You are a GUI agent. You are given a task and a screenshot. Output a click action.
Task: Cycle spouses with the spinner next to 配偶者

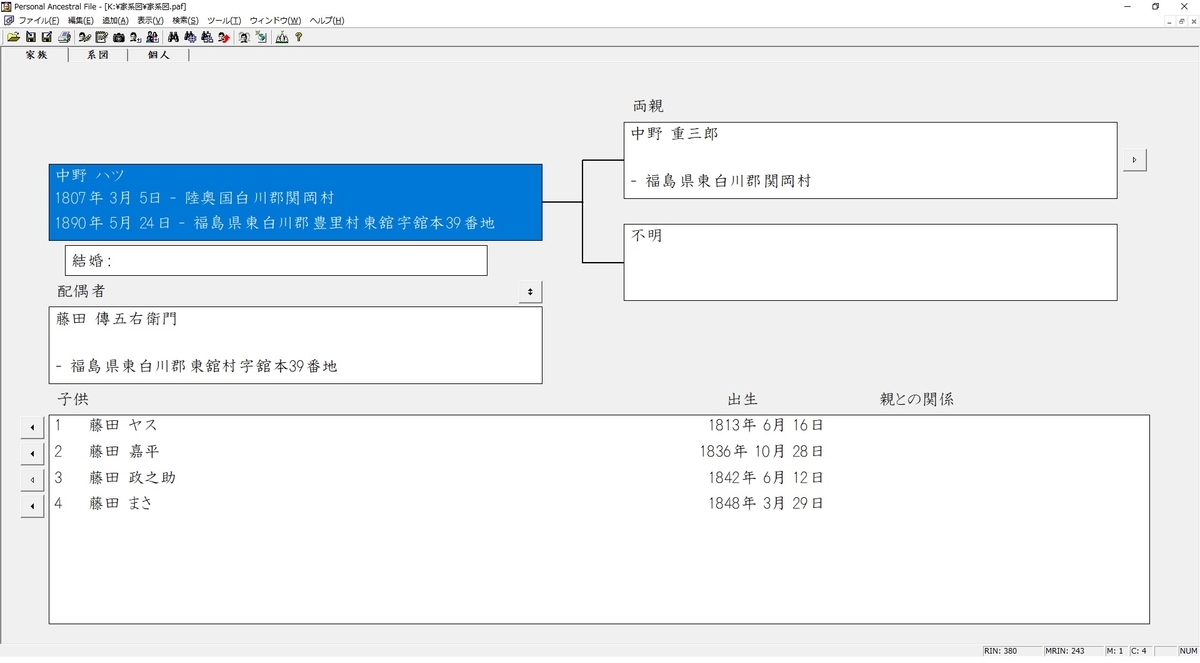coord(530,291)
